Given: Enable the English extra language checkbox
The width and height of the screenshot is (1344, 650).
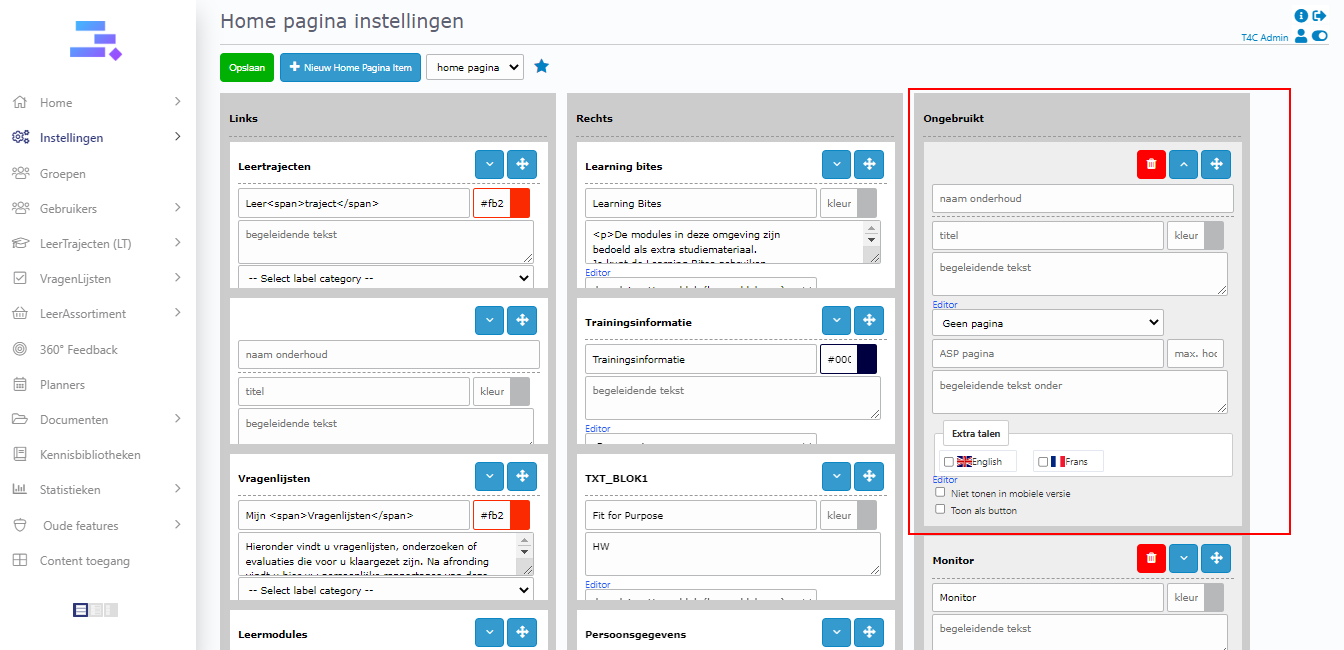Looking at the screenshot, I should click(949, 462).
